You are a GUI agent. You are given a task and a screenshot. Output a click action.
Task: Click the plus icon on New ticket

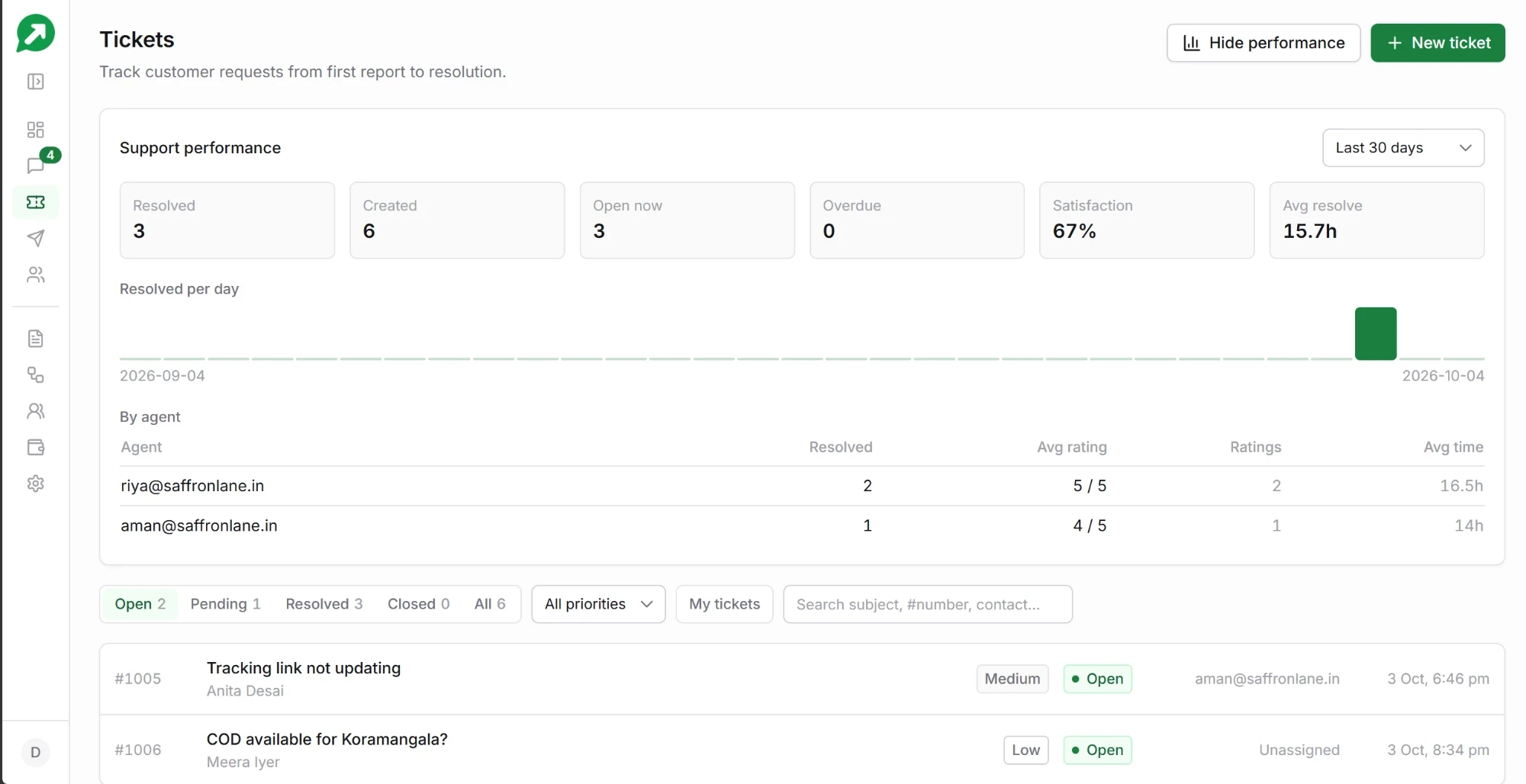click(x=1394, y=43)
